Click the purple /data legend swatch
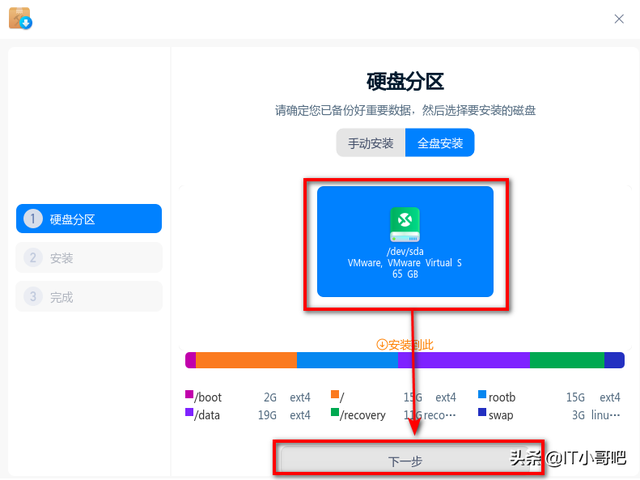640x480 pixels. [x=189, y=412]
